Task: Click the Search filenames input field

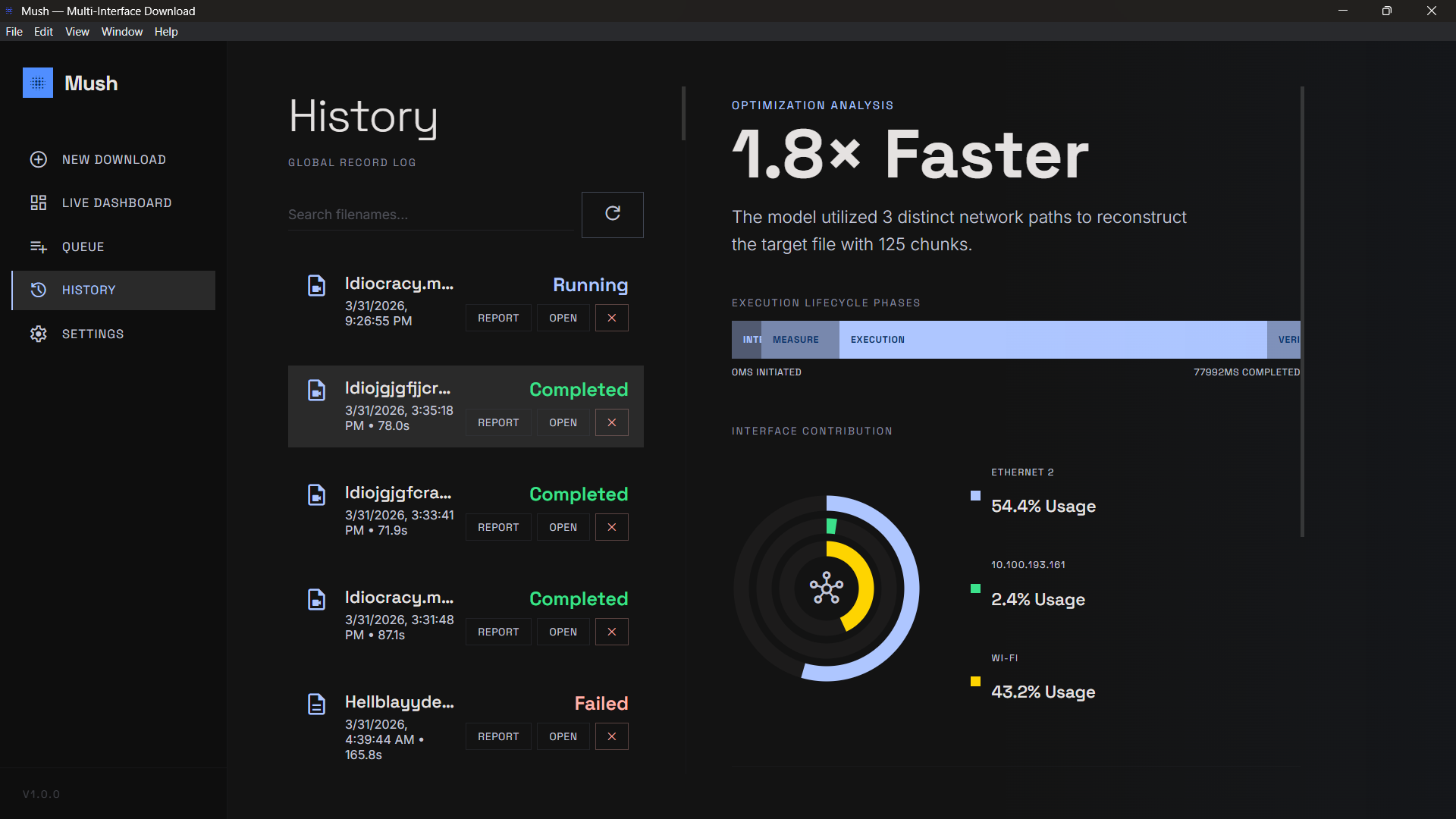Action: click(x=429, y=215)
